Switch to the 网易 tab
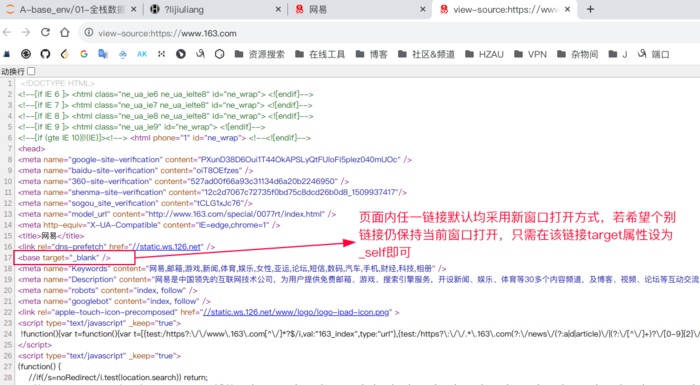 [361, 9]
